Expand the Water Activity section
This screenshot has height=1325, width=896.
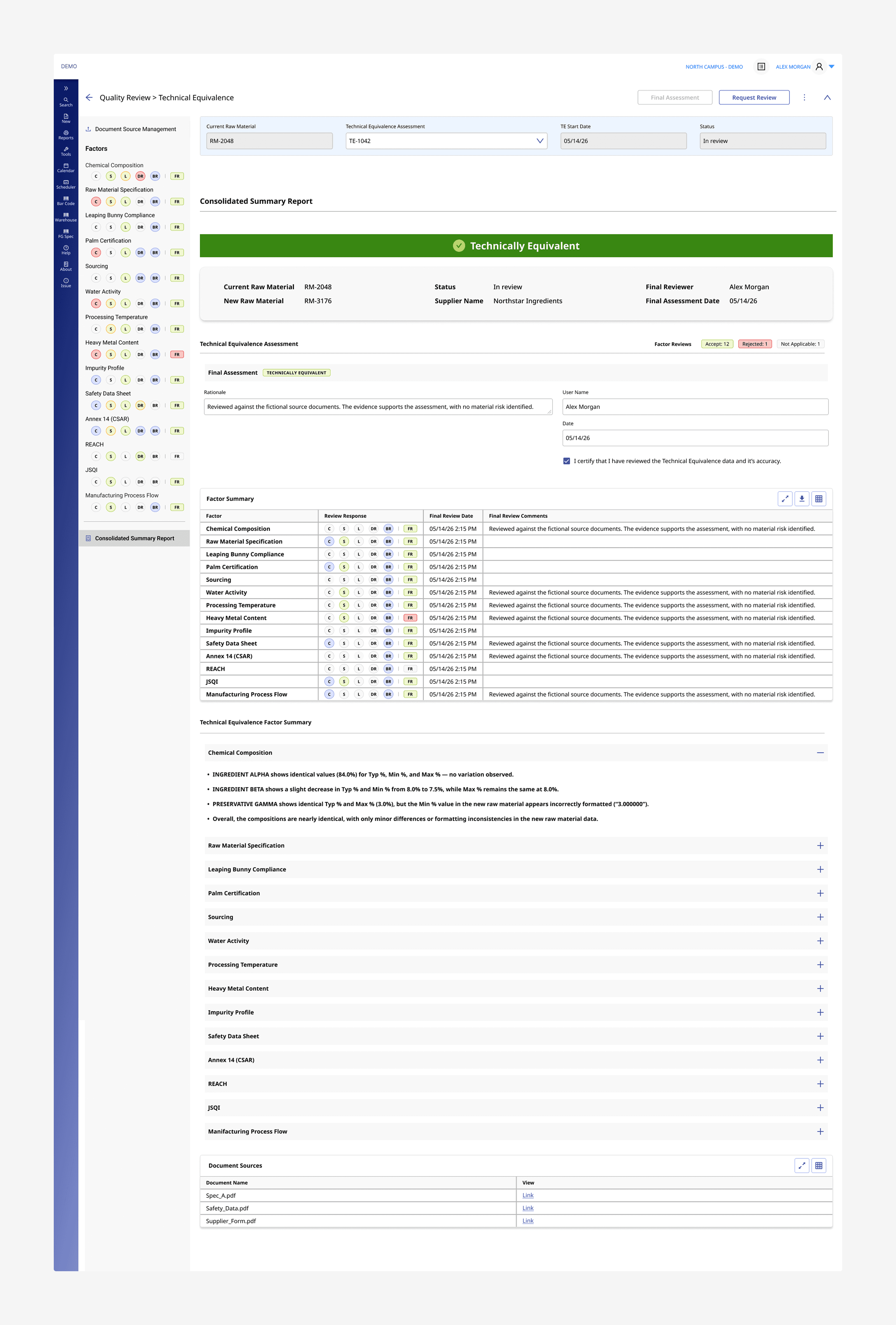click(x=820, y=941)
